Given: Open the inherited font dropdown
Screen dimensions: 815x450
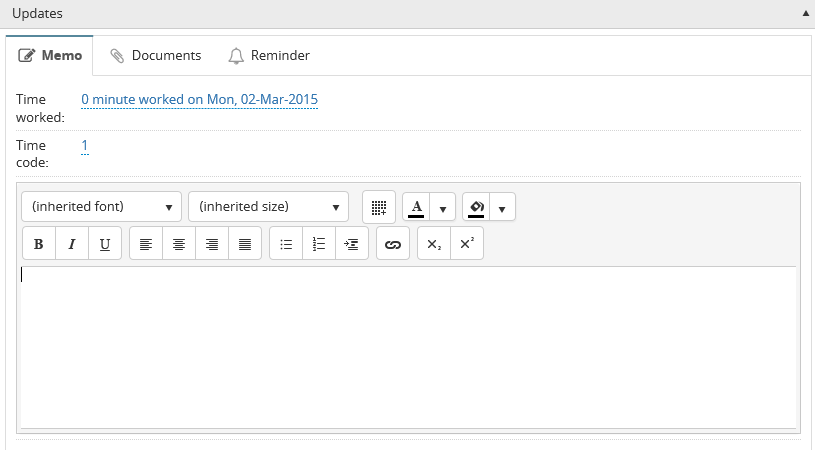Looking at the screenshot, I should click(x=101, y=207).
